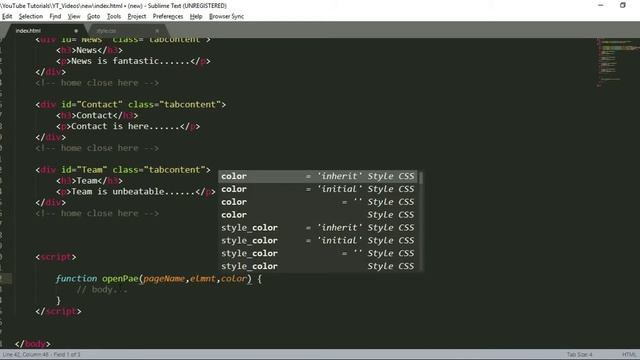Viewport: 640px width, 360px height.
Task: Select style_color = 'inherit' suggestion
Action: [318, 228]
